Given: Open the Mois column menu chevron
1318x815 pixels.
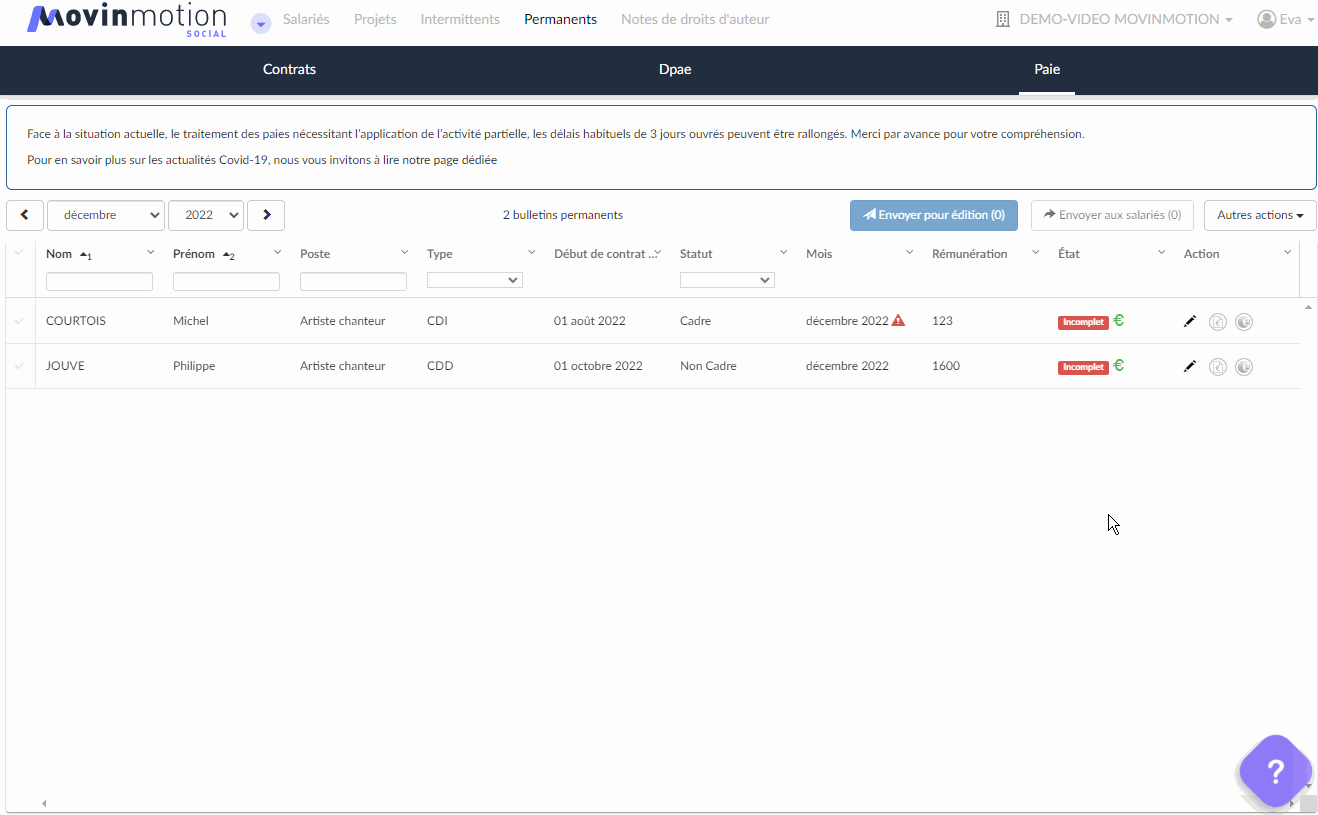Looking at the screenshot, I should pyautogui.click(x=910, y=253).
